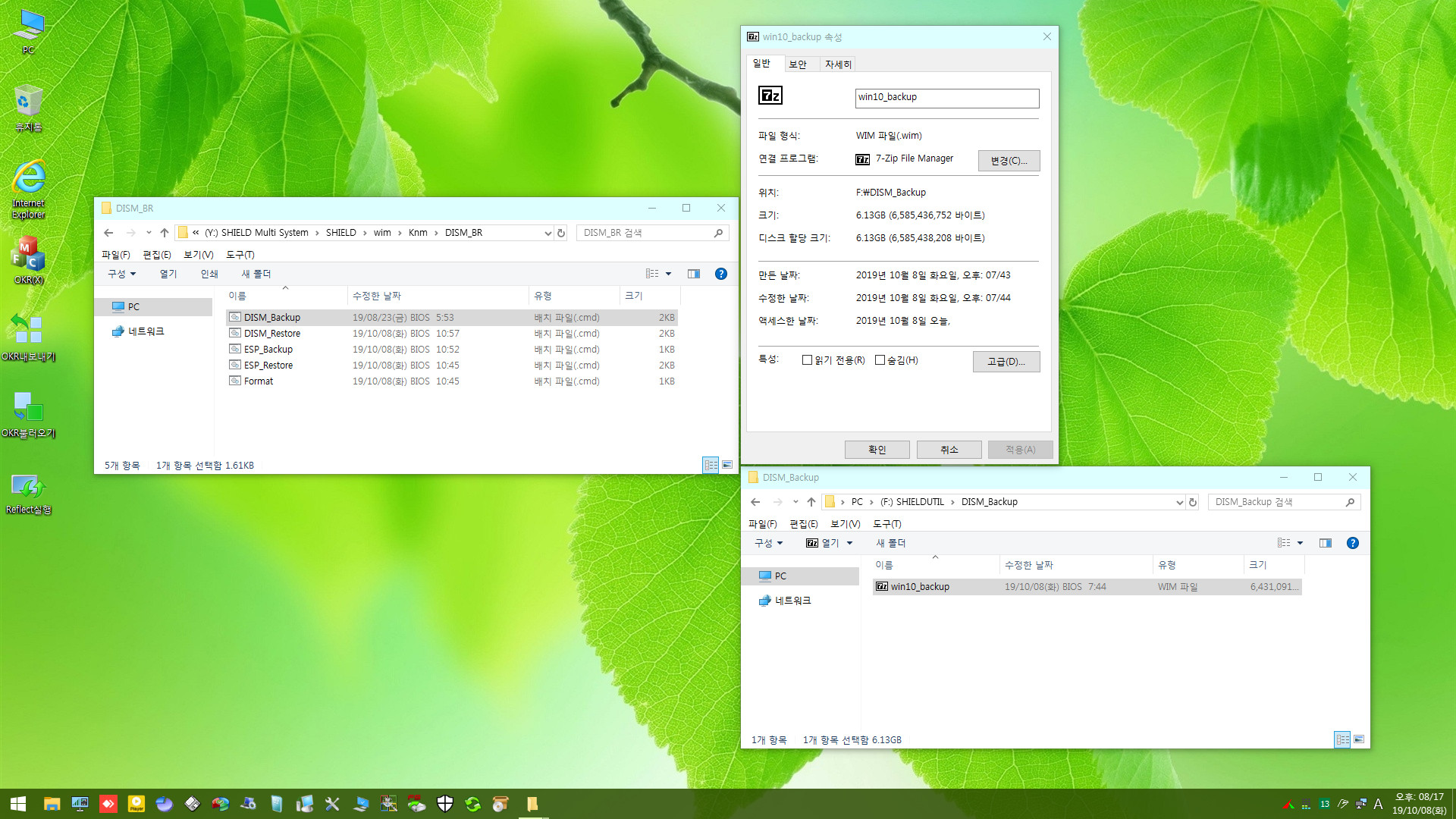Viewport: 1456px width, 819px height.
Task: Select DISM_Restore file in list
Action: click(x=452, y=334)
